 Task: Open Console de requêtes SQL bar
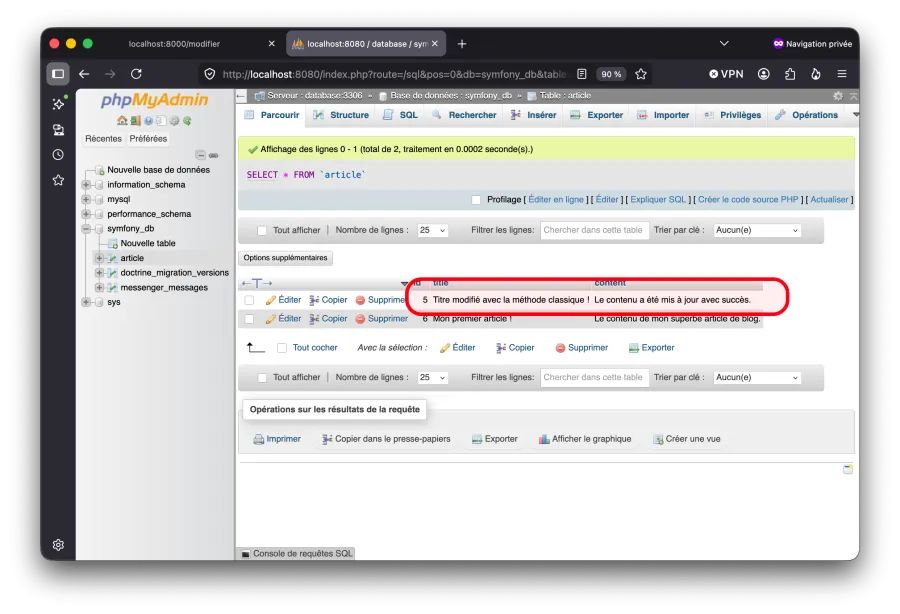(297, 554)
